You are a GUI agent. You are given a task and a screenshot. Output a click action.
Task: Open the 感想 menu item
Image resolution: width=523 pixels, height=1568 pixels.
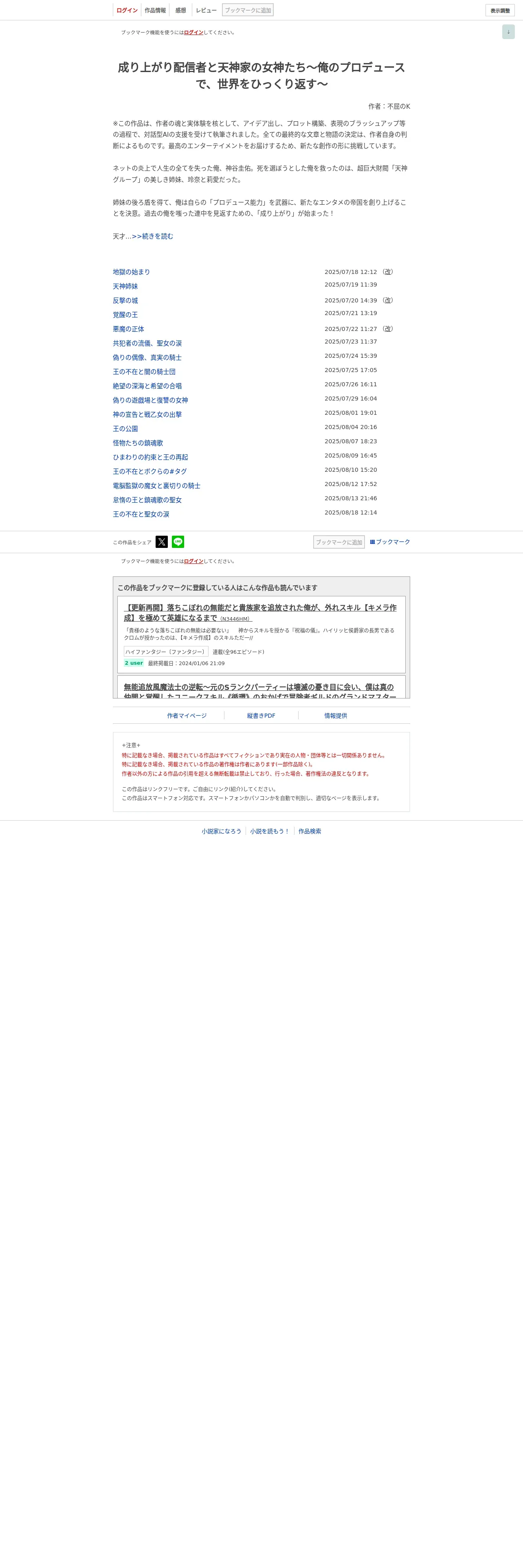pyautogui.click(x=181, y=10)
